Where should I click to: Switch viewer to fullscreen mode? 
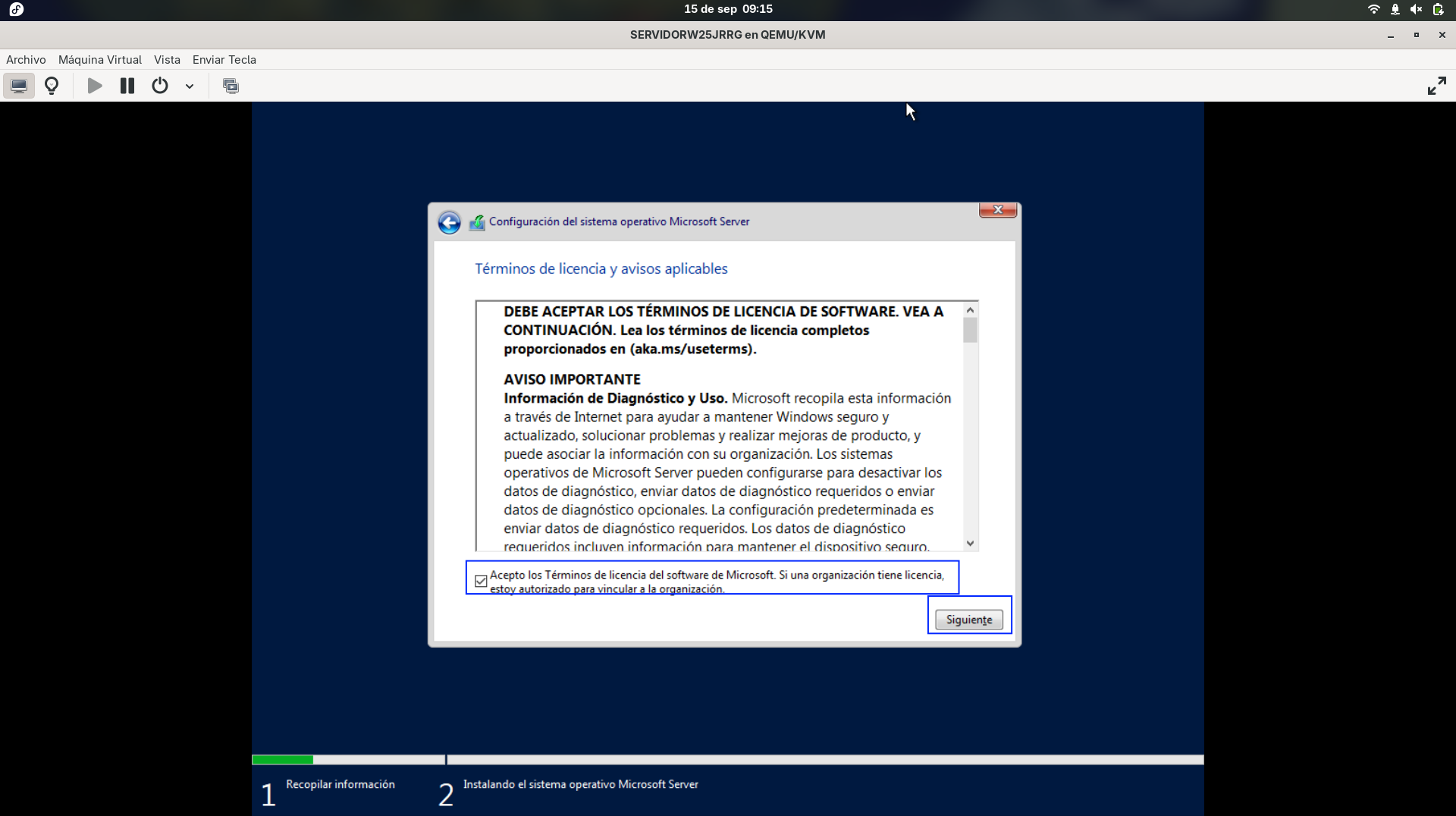coord(1436,86)
